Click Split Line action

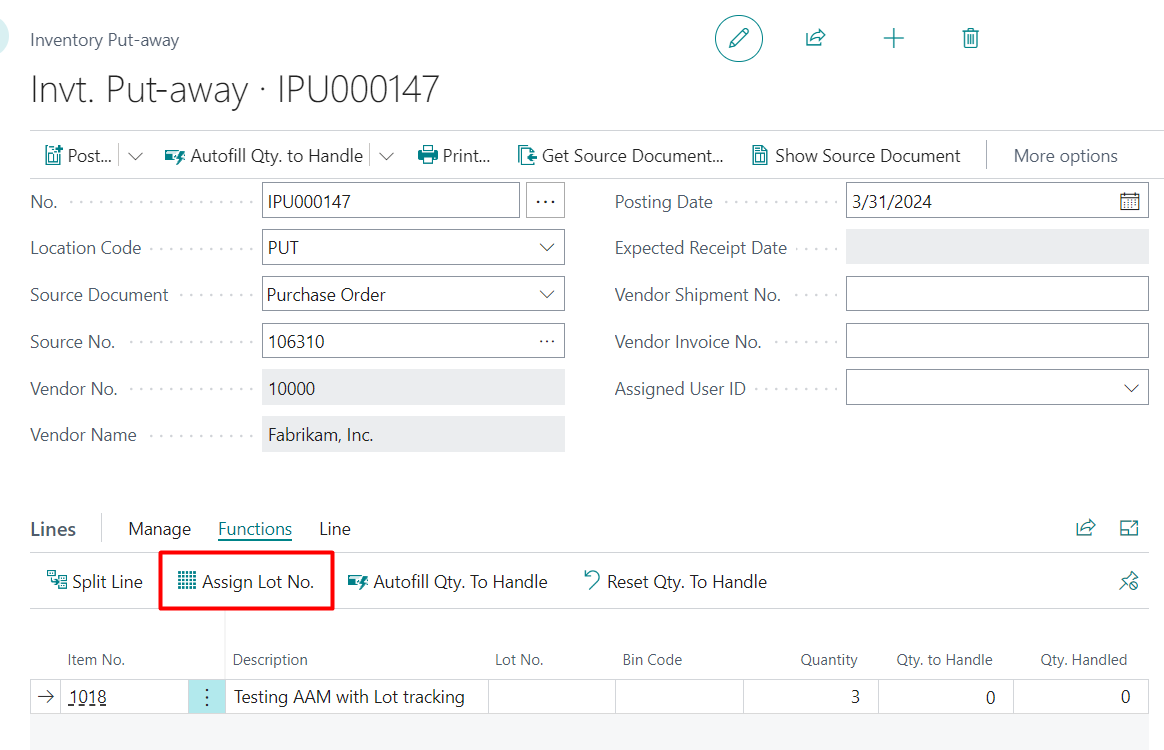[x=95, y=582]
